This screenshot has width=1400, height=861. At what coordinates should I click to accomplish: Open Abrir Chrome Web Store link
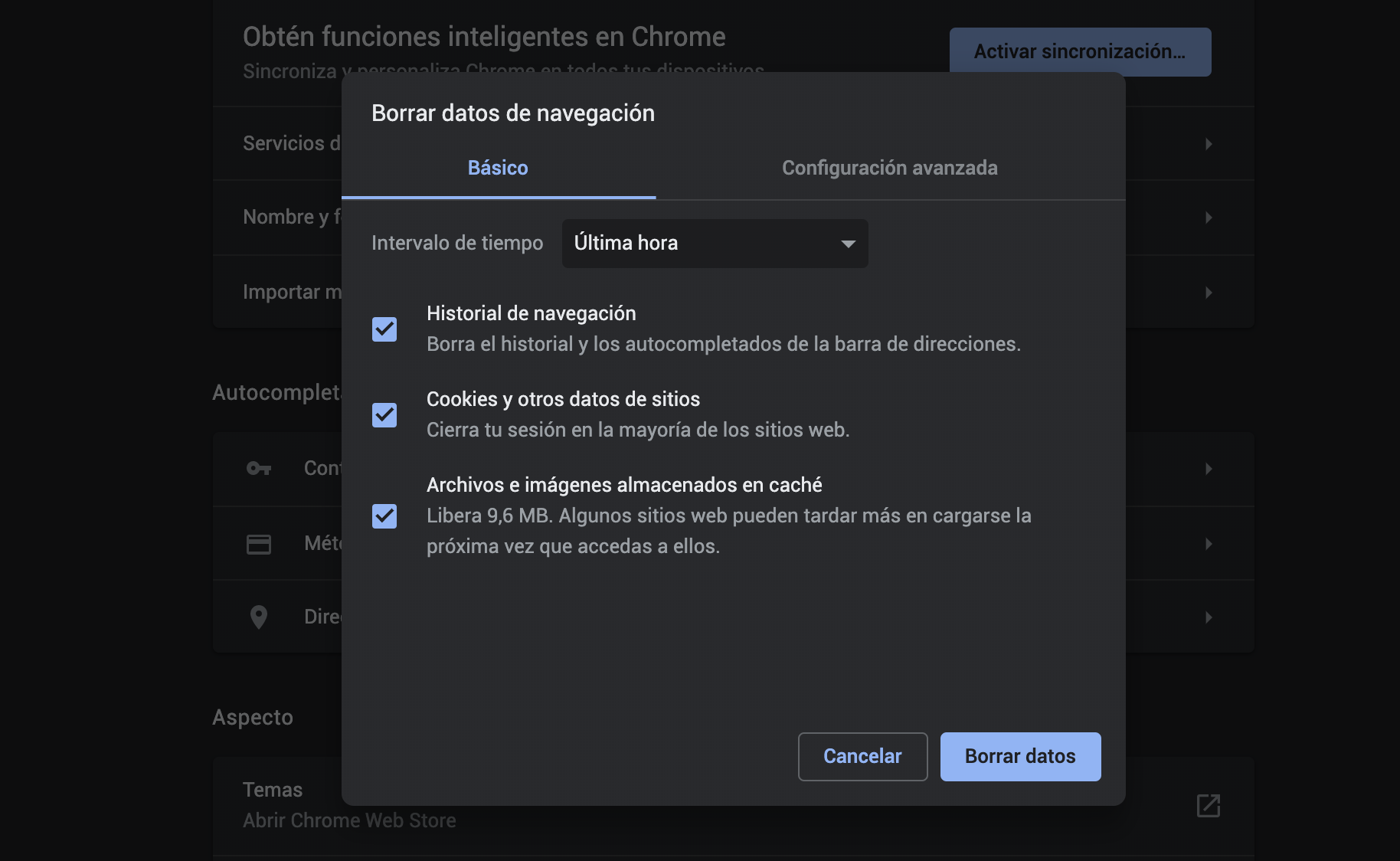[348, 820]
